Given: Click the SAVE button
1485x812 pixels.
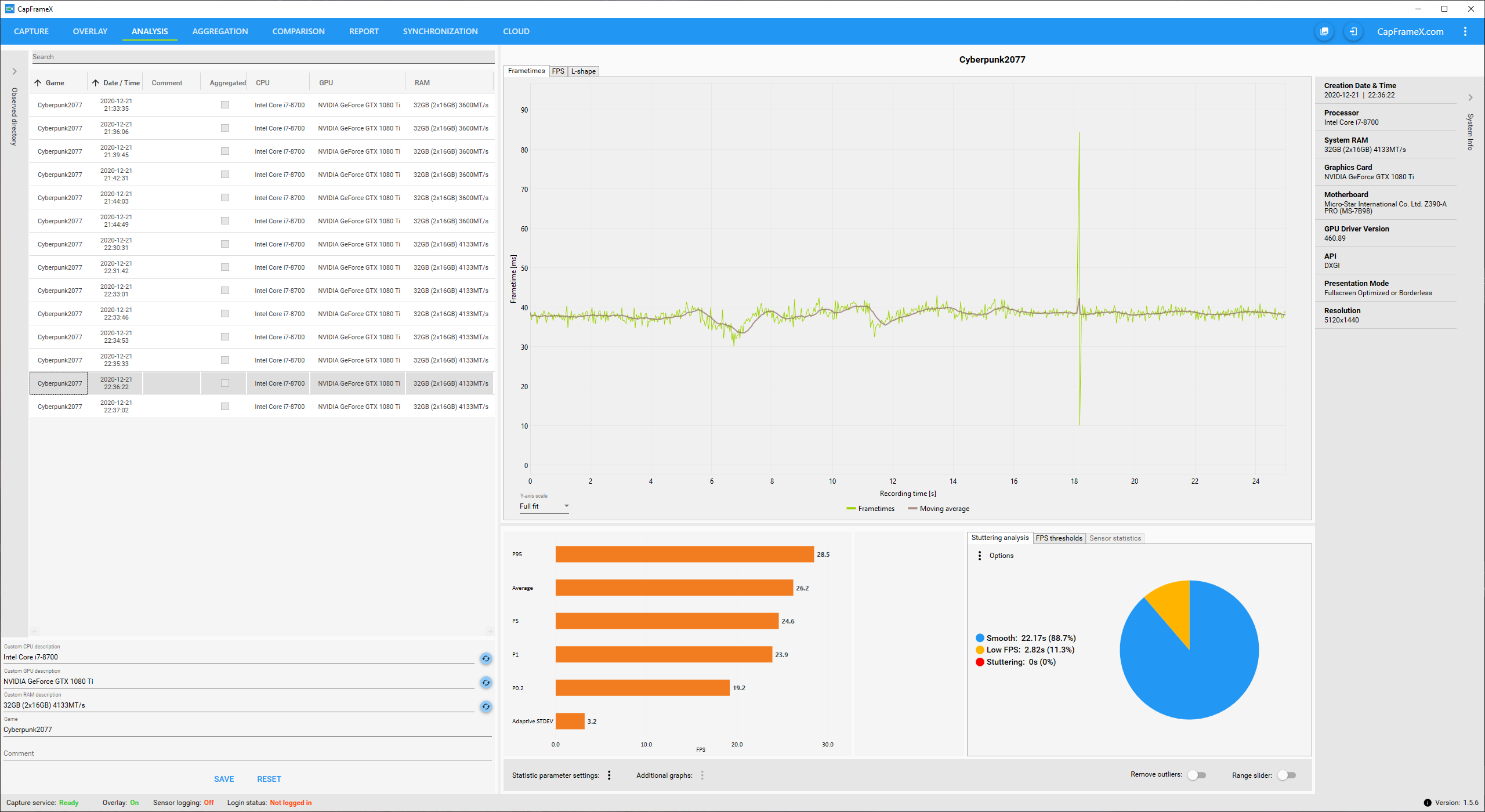Looking at the screenshot, I should 224,779.
